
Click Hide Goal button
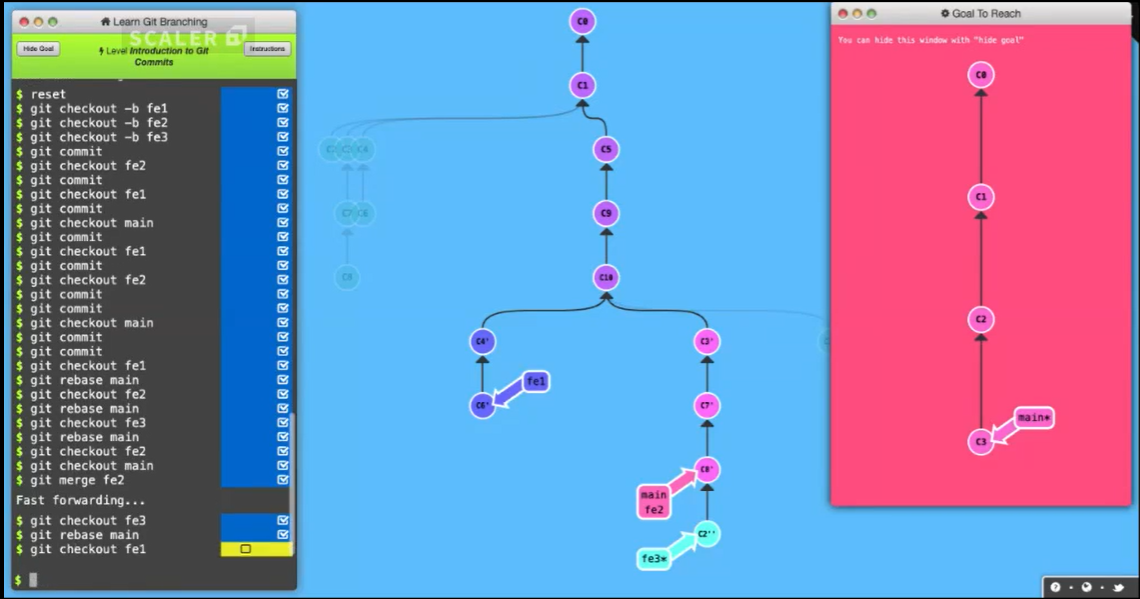click(x=37, y=48)
